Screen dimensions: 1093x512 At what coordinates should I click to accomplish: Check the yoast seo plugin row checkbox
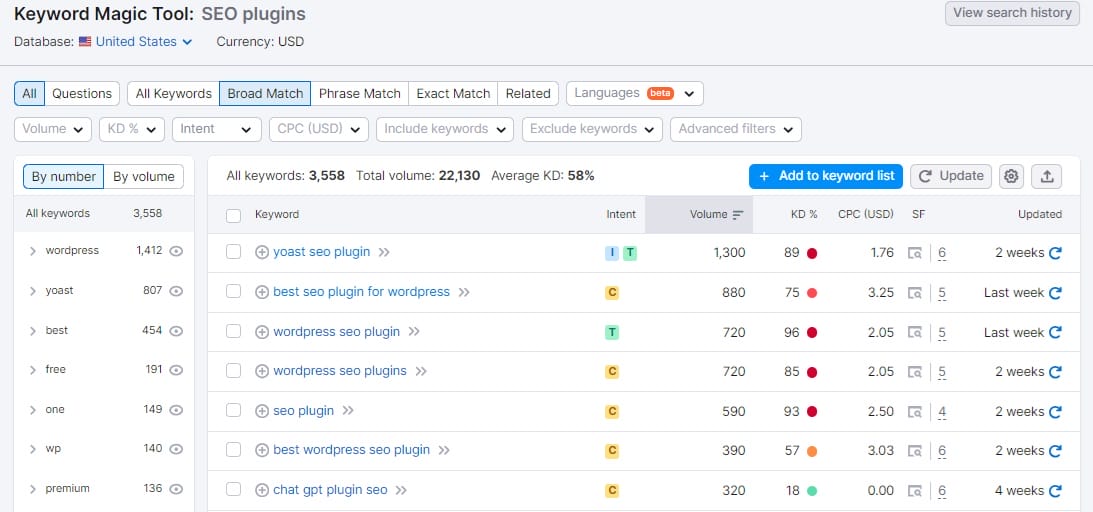(234, 251)
